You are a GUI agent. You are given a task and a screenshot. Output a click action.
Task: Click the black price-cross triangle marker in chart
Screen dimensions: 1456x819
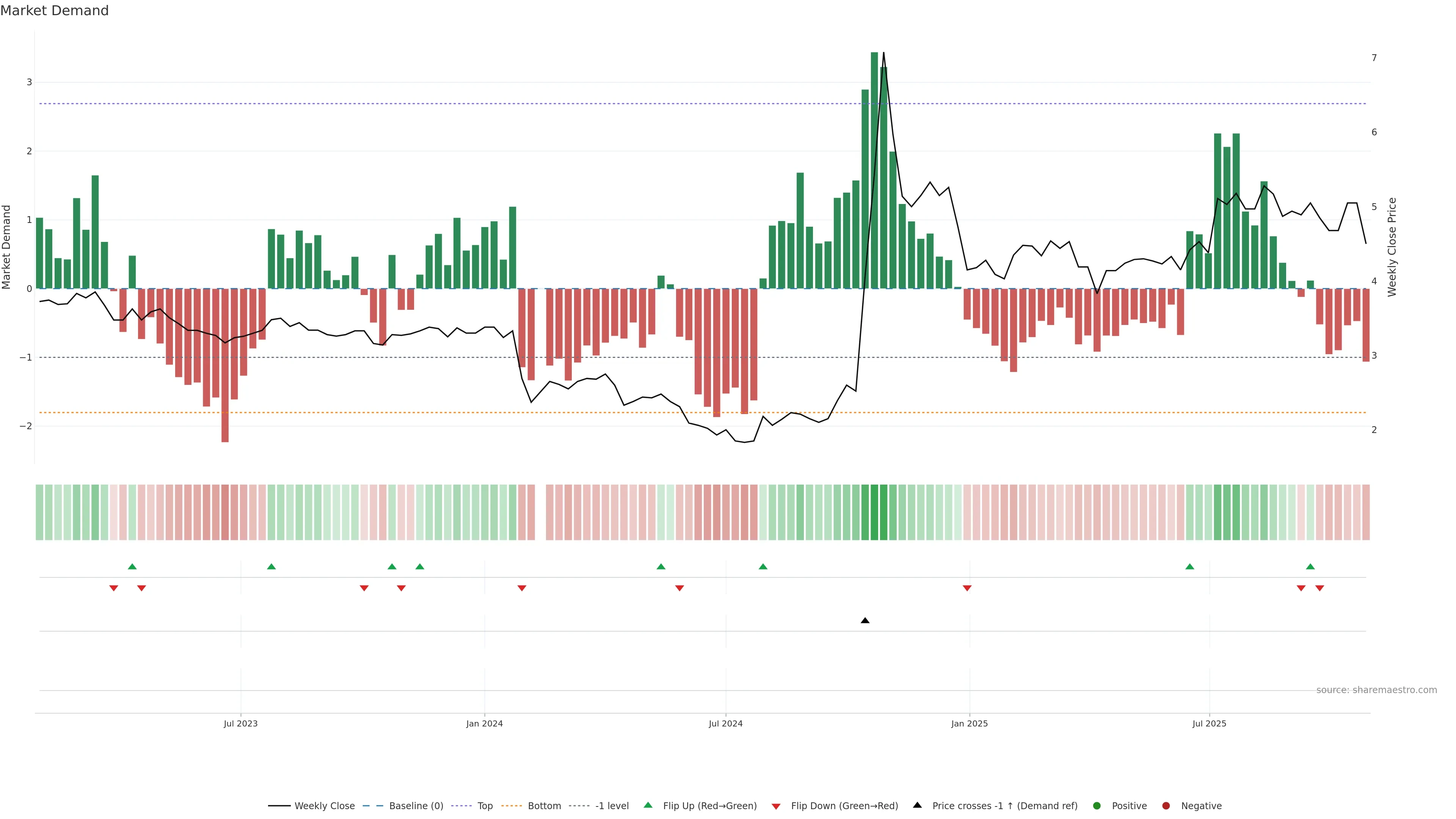(865, 621)
